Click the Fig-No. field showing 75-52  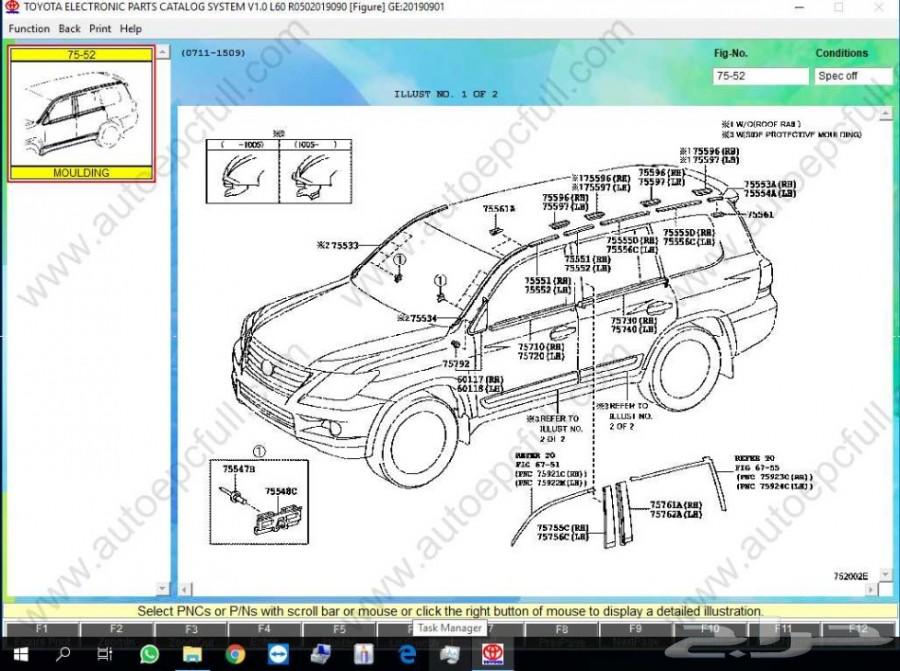click(761, 76)
